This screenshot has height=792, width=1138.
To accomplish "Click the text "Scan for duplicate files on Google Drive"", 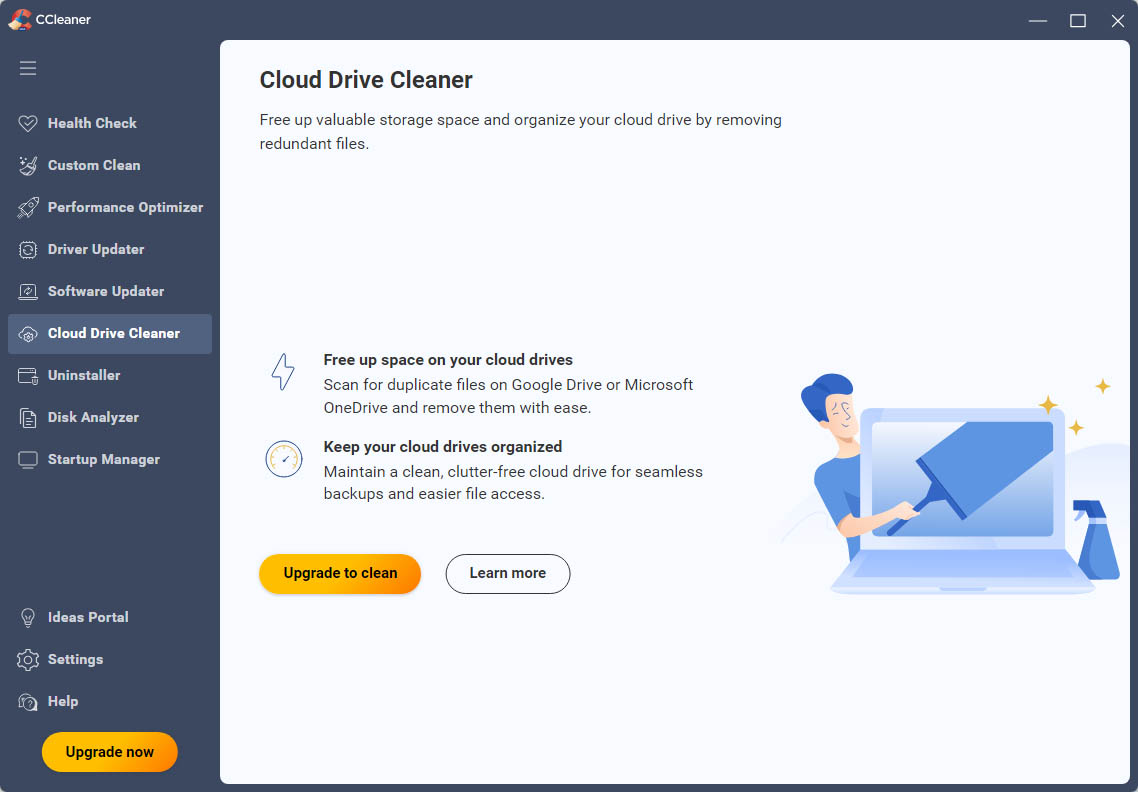I will [x=462, y=385].
